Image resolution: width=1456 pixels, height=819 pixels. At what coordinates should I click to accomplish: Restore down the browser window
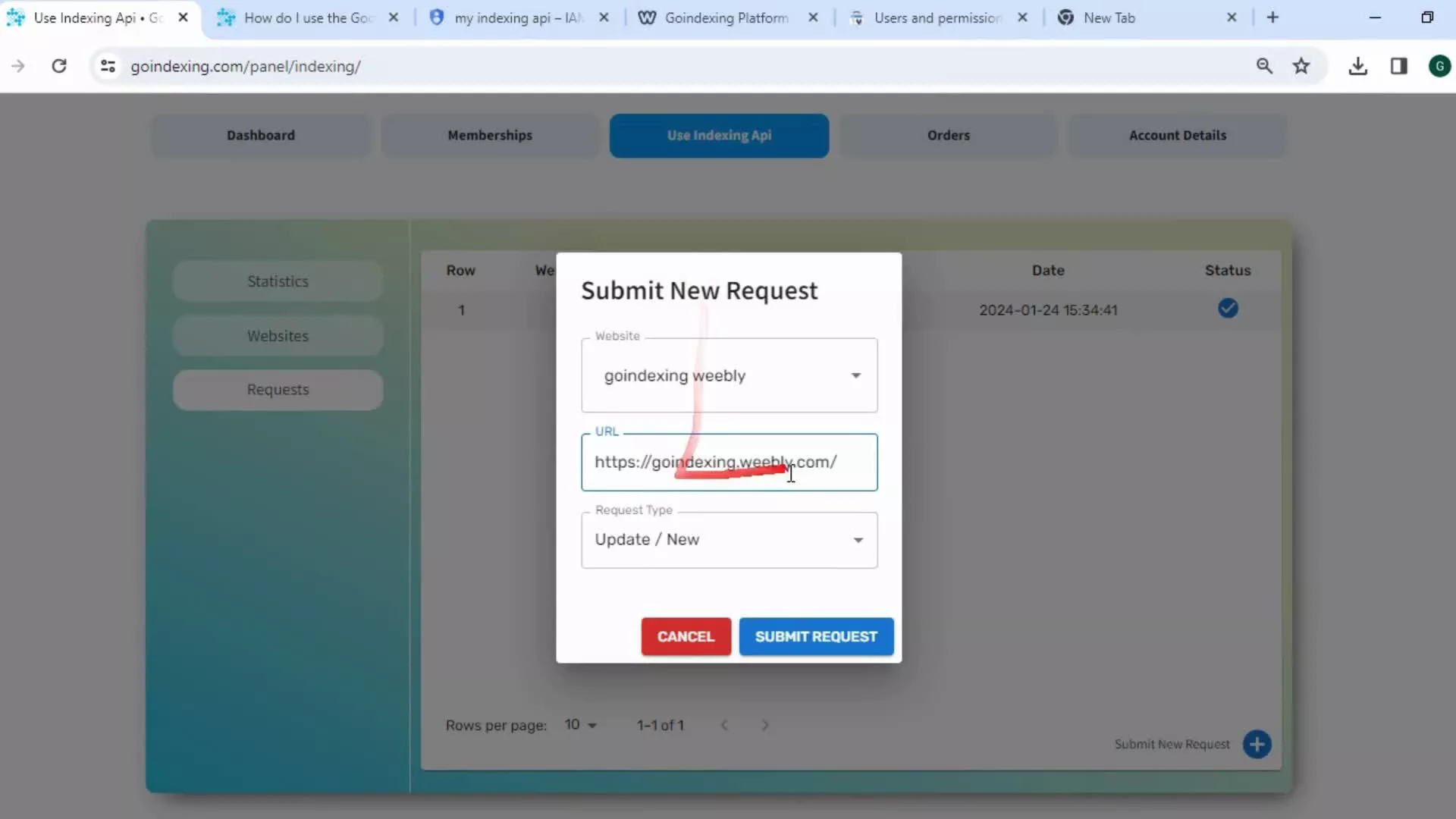pyautogui.click(x=1427, y=17)
